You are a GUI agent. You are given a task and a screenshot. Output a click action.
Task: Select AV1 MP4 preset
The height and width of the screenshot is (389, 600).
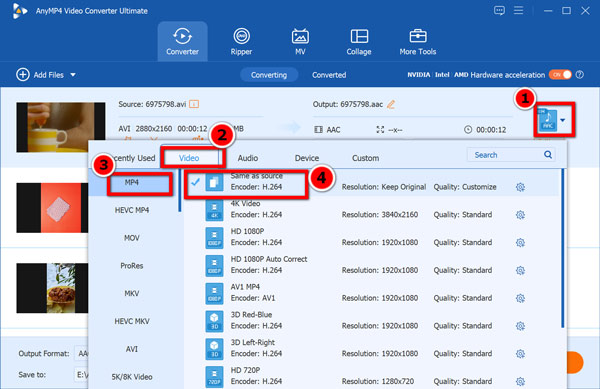372,293
